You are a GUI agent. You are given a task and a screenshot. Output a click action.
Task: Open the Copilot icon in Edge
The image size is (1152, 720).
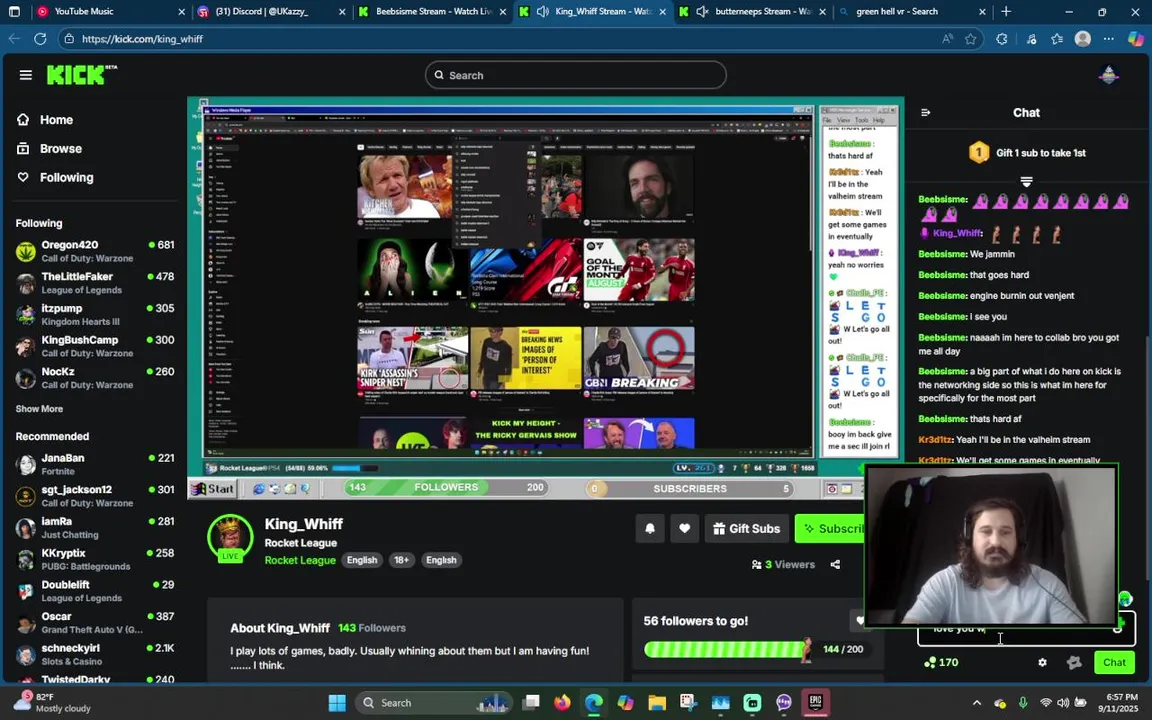[1135, 39]
